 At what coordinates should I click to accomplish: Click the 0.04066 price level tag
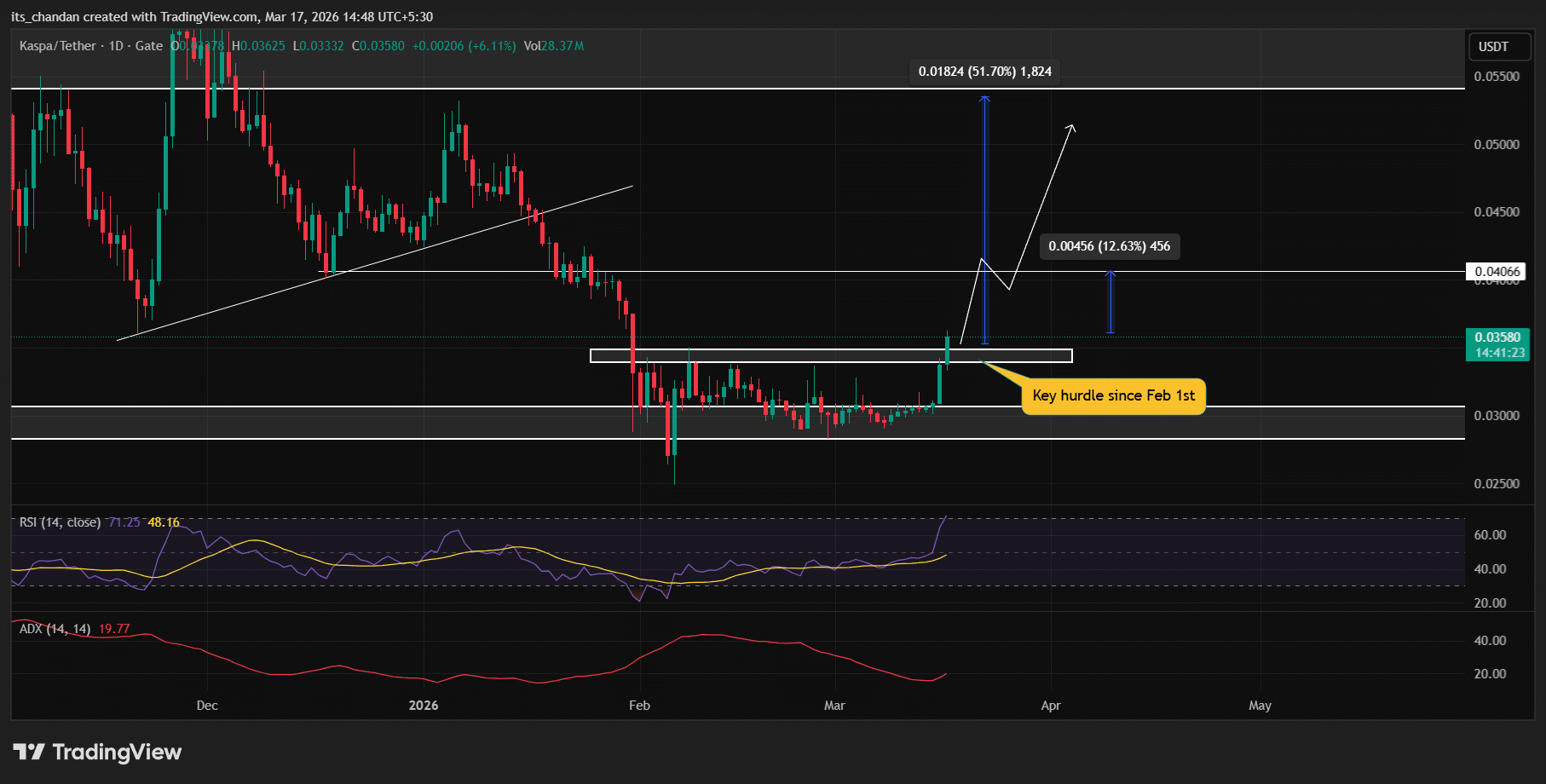click(x=1497, y=272)
